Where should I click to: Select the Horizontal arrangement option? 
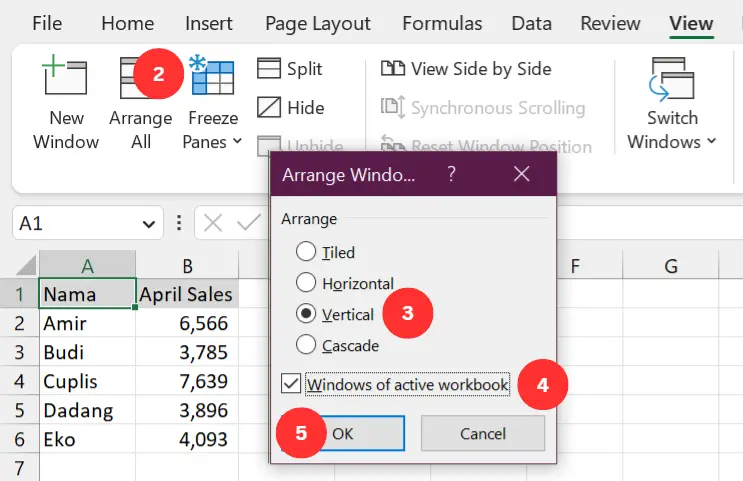click(306, 283)
